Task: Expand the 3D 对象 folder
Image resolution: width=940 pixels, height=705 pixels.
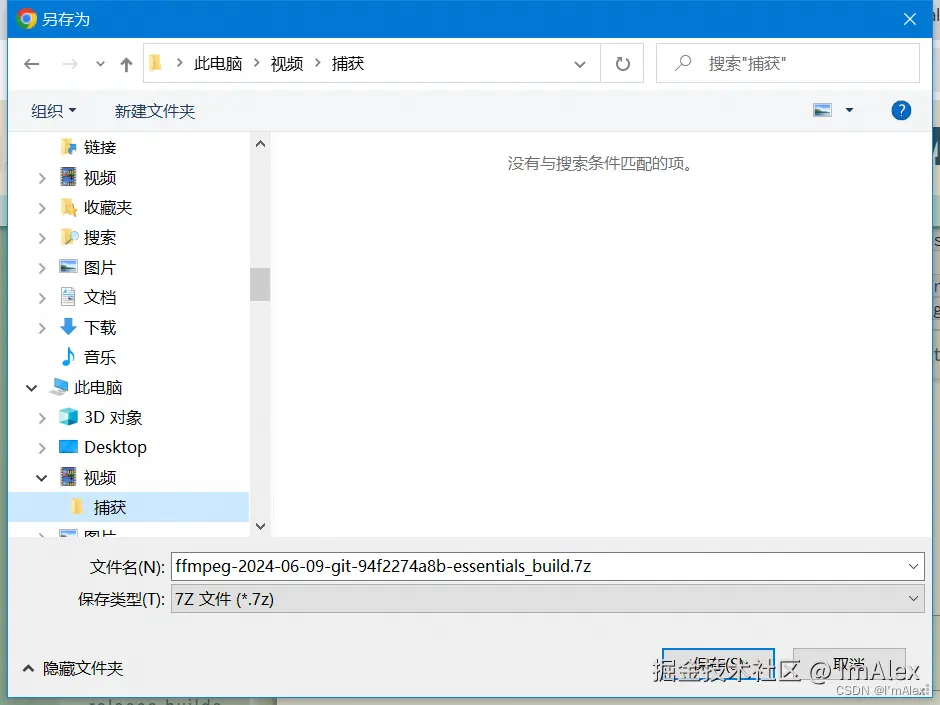Action: click(x=40, y=417)
